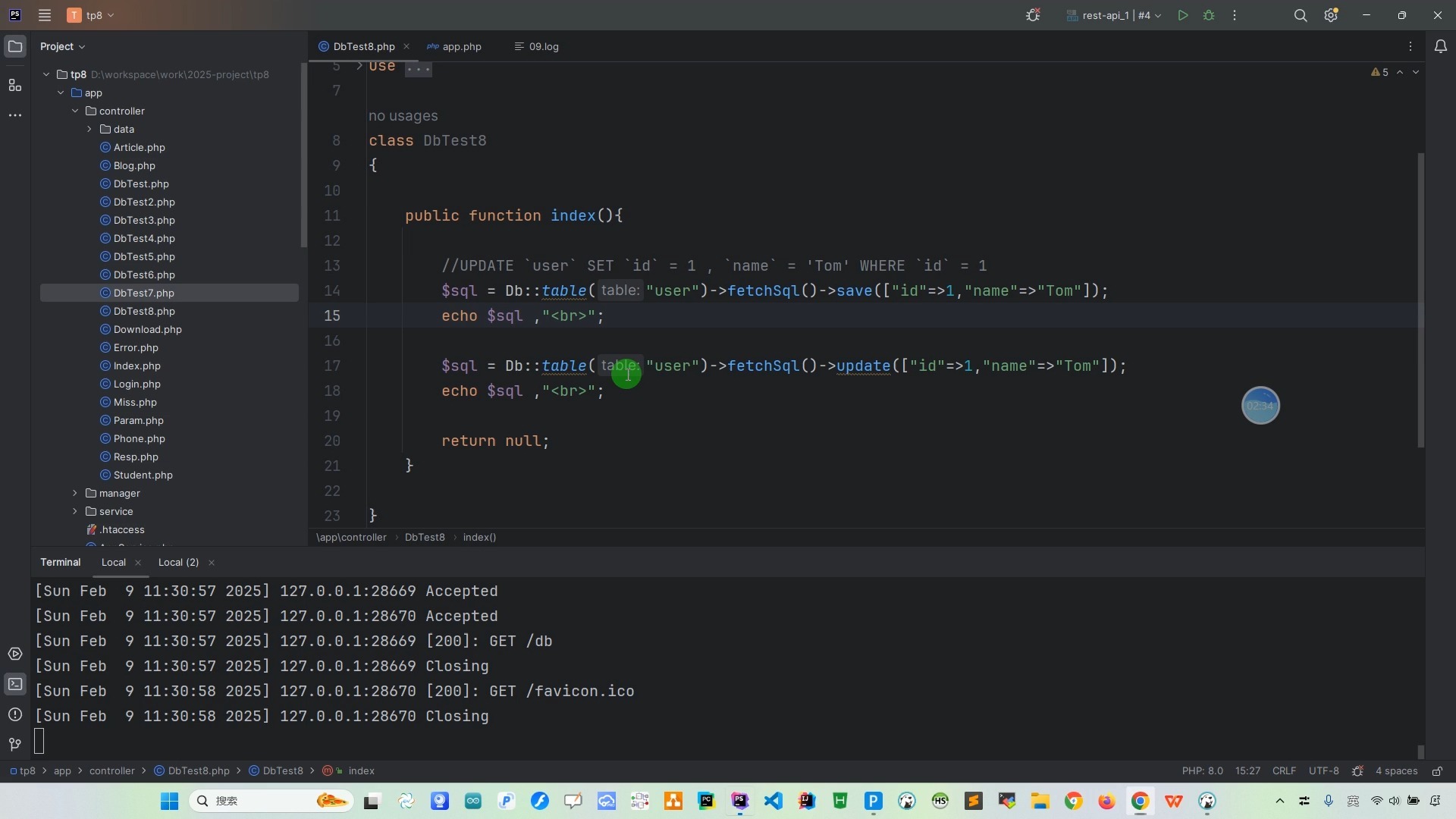
Task: Select the Structure panel icon
Action: click(x=15, y=85)
